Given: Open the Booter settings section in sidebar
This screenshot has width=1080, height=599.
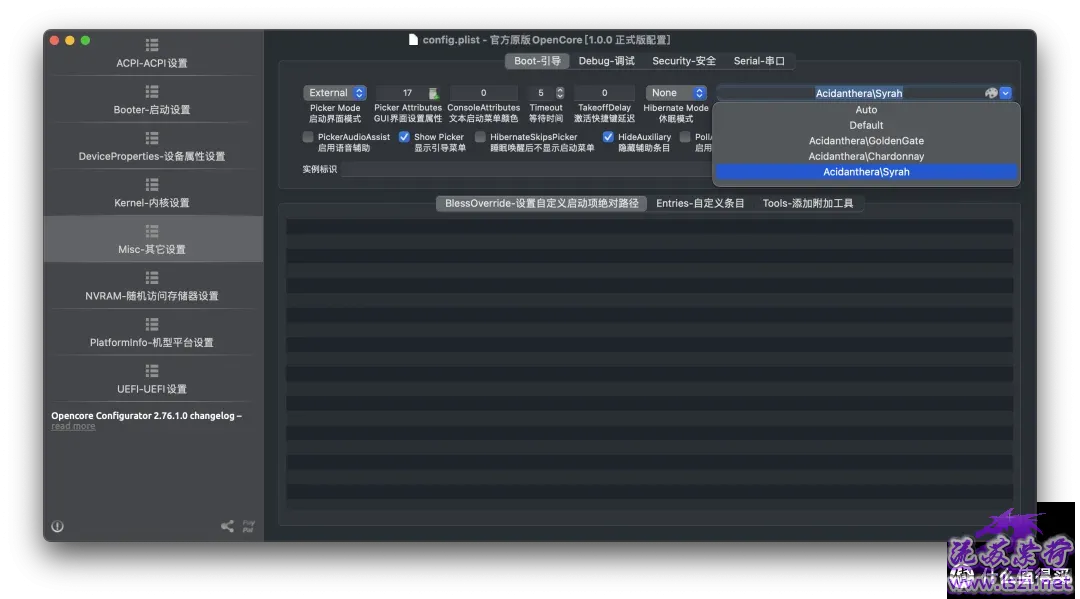Looking at the screenshot, I should click(152, 101).
